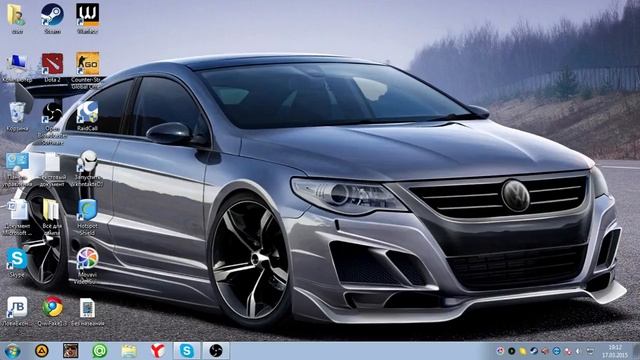The image size is (640, 360).
Task: Open the Control Panel desktop icon
Action: (x=17, y=162)
